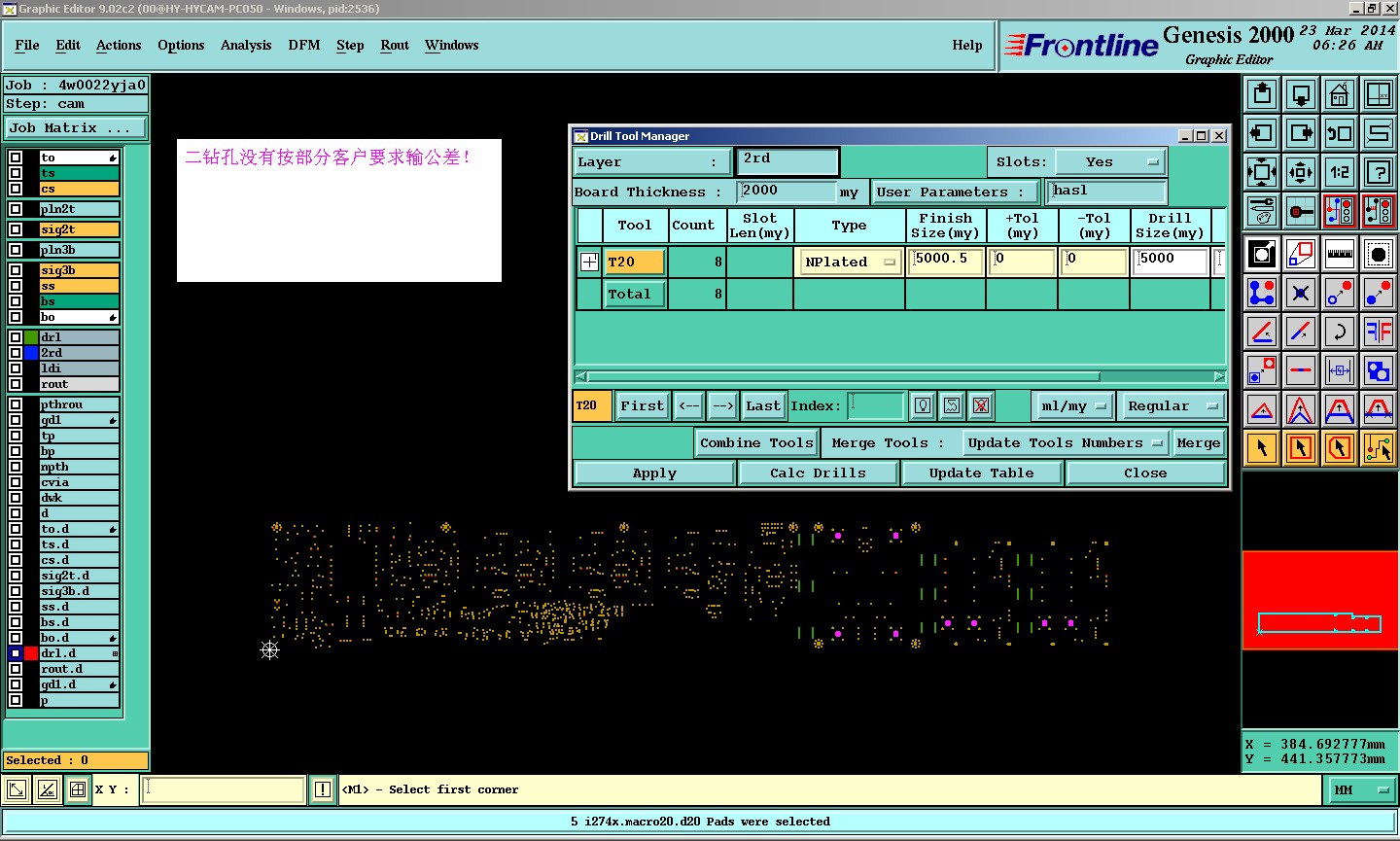Click the blue color swatch of layer 2rd
This screenshot has height=841, width=1400.
click(31, 353)
